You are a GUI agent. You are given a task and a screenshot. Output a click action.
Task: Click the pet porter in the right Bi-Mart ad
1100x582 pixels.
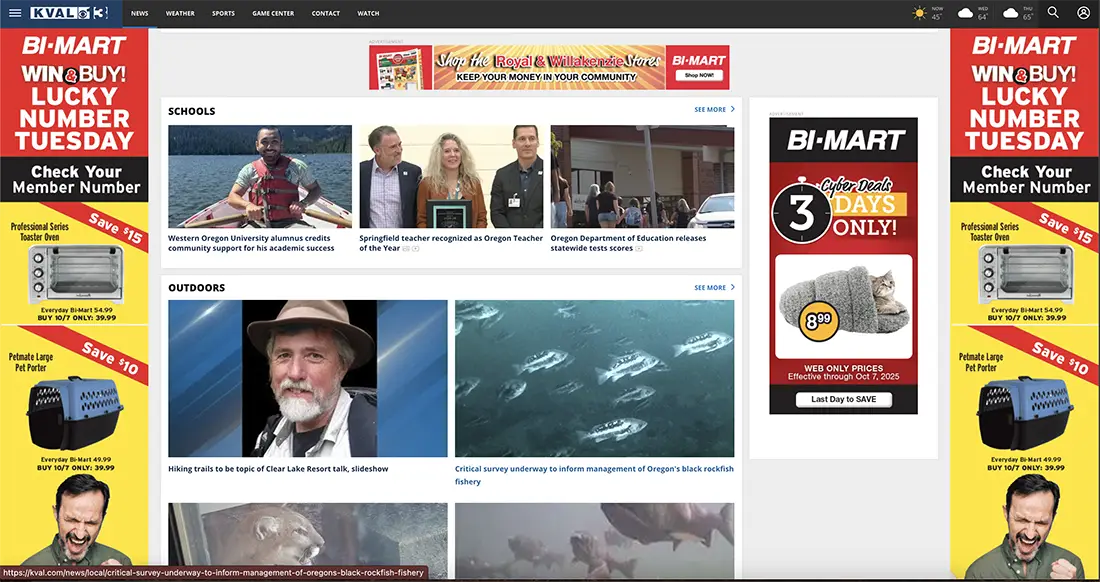pos(1026,412)
